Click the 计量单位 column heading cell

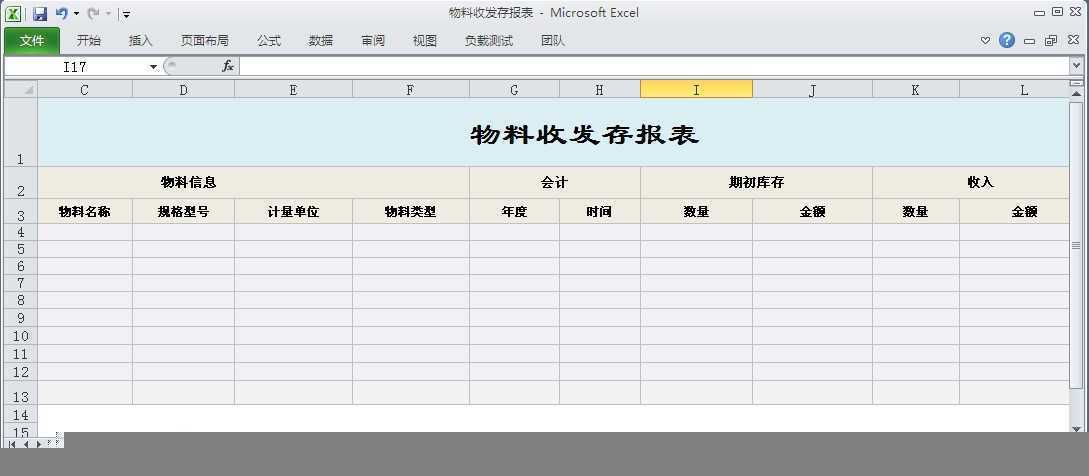pos(293,211)
